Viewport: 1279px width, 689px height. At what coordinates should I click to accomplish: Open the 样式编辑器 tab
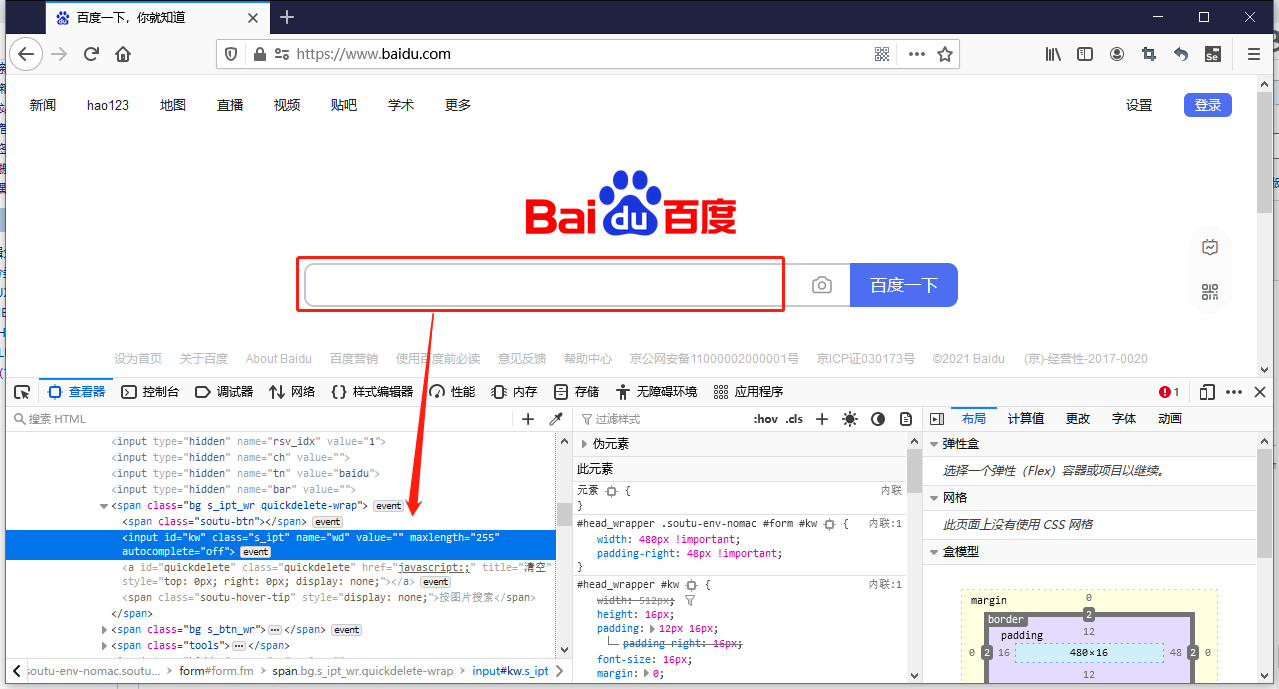[372, 392]
